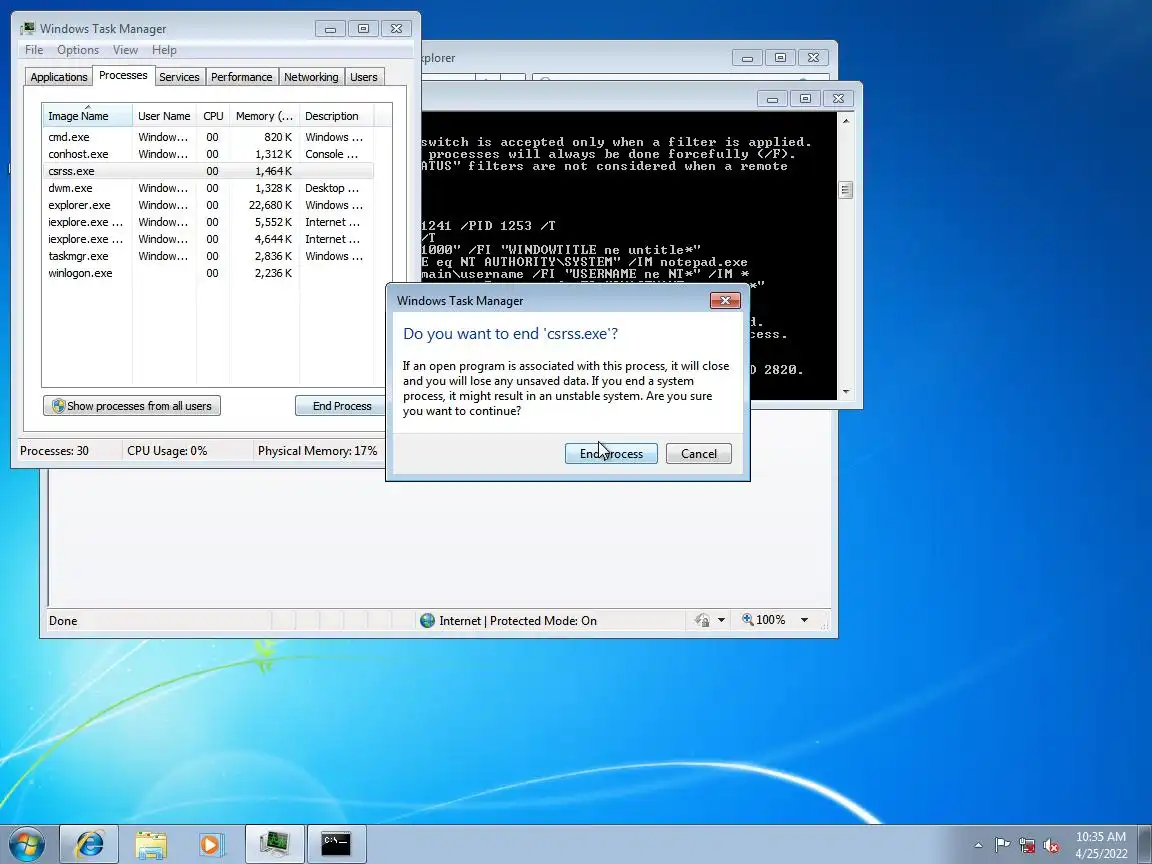Screen dimensions: 1152x864
Task: Maximize the command prompt window
Action: pyautogui.click(x=804, y=98)
